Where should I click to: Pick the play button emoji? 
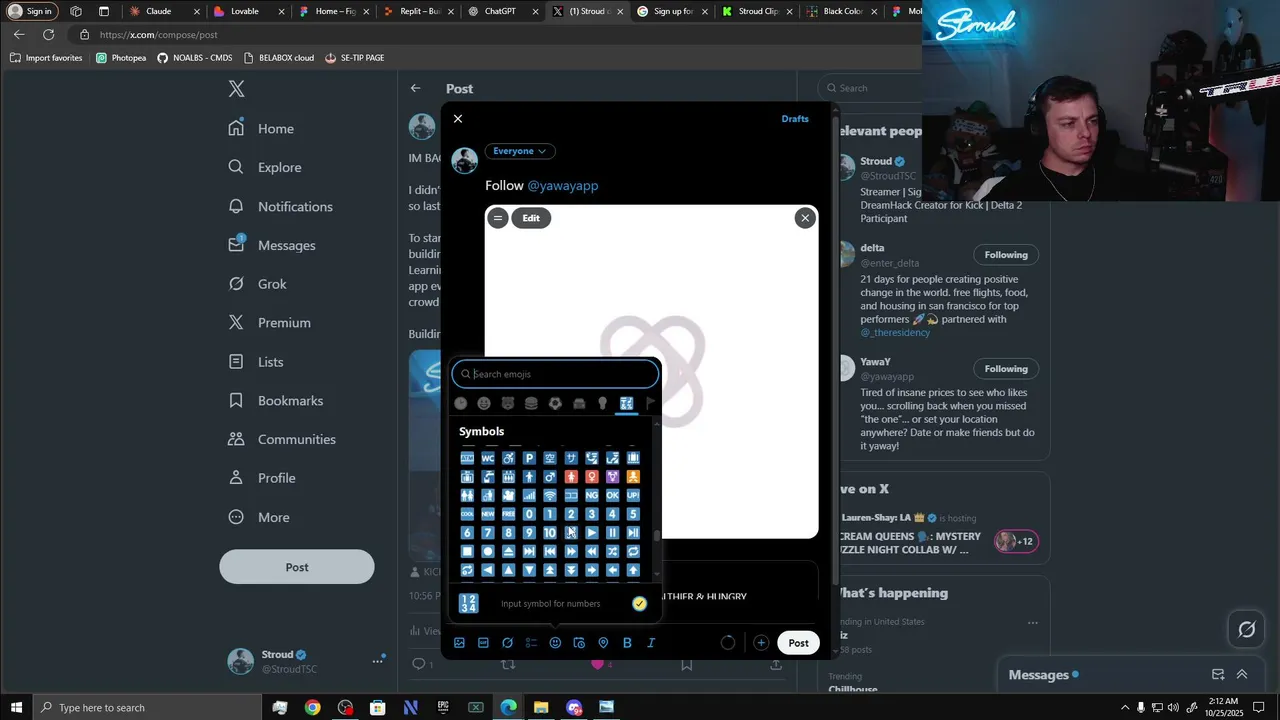tap(592, 533)
